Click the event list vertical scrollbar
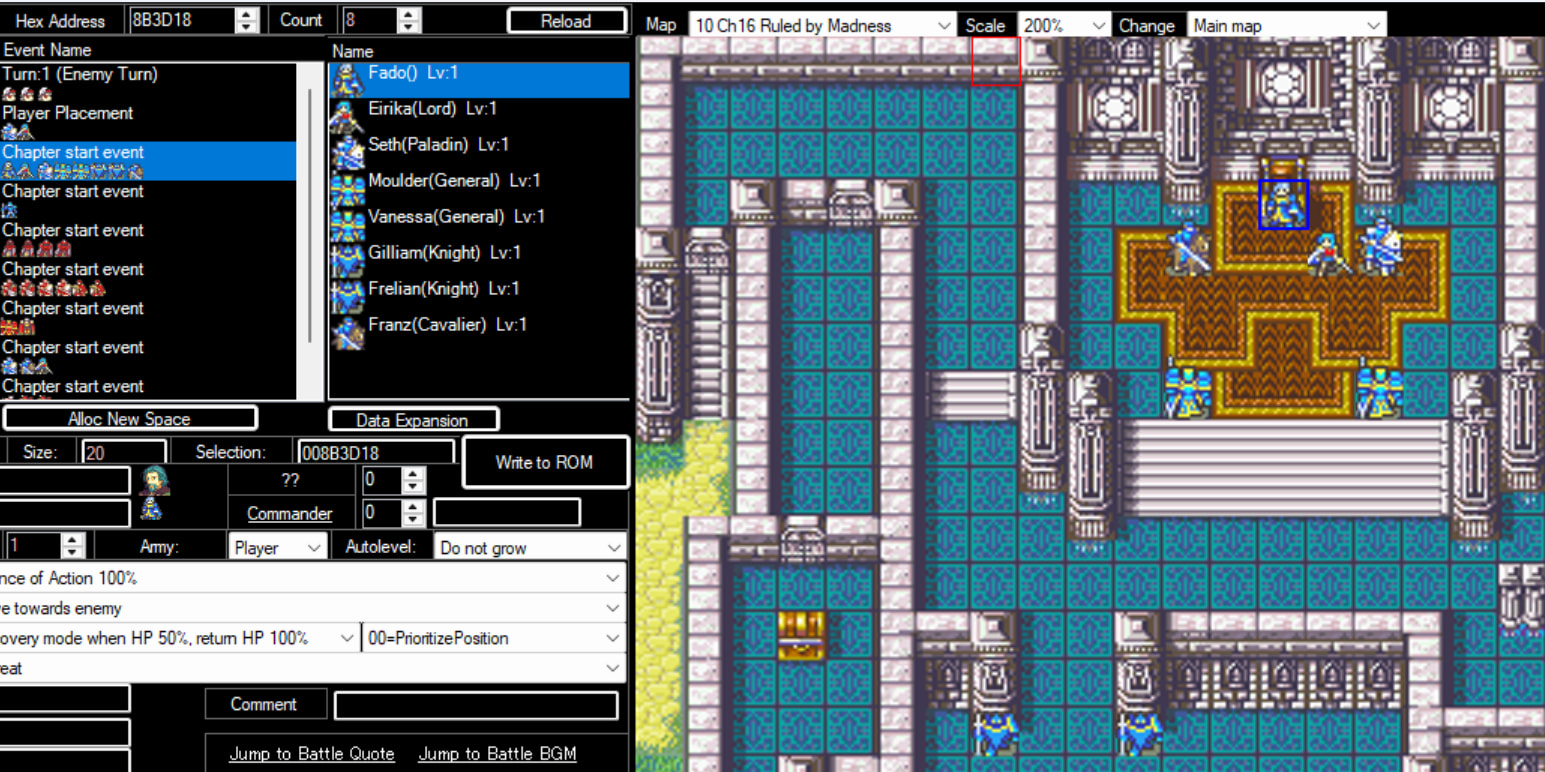The height and width of the screenshot is (772, 1545). click(310, 216)
